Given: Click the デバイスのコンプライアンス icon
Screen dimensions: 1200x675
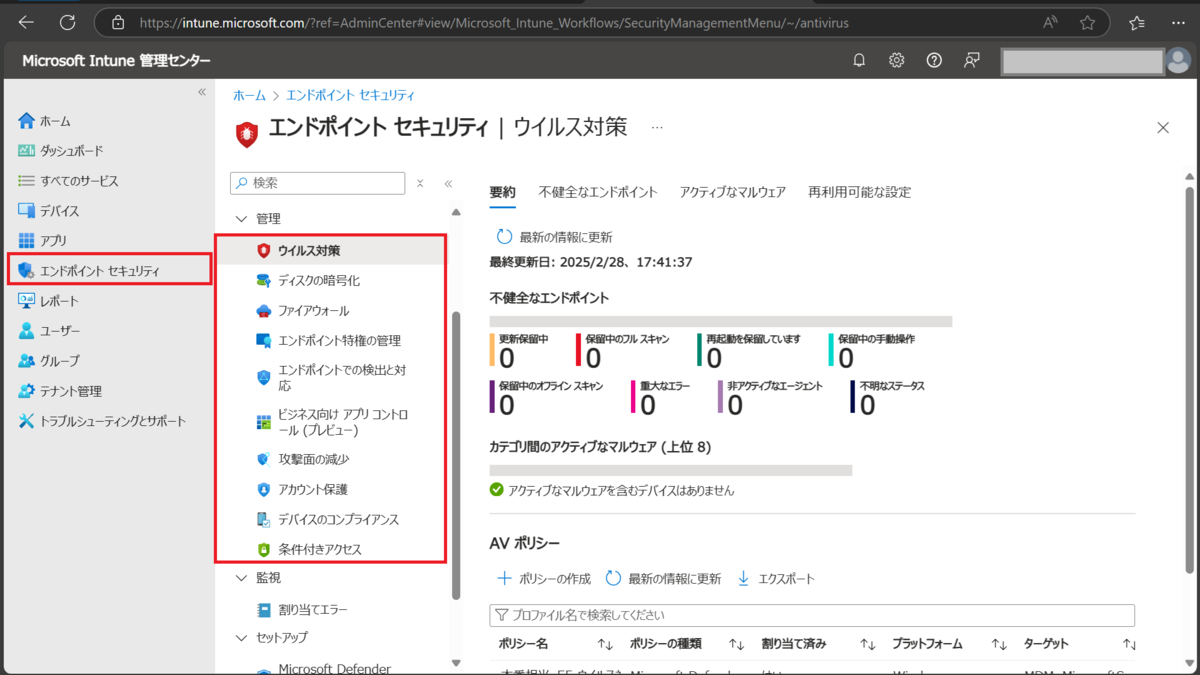Looking at the screenshot, I should 264,520.
